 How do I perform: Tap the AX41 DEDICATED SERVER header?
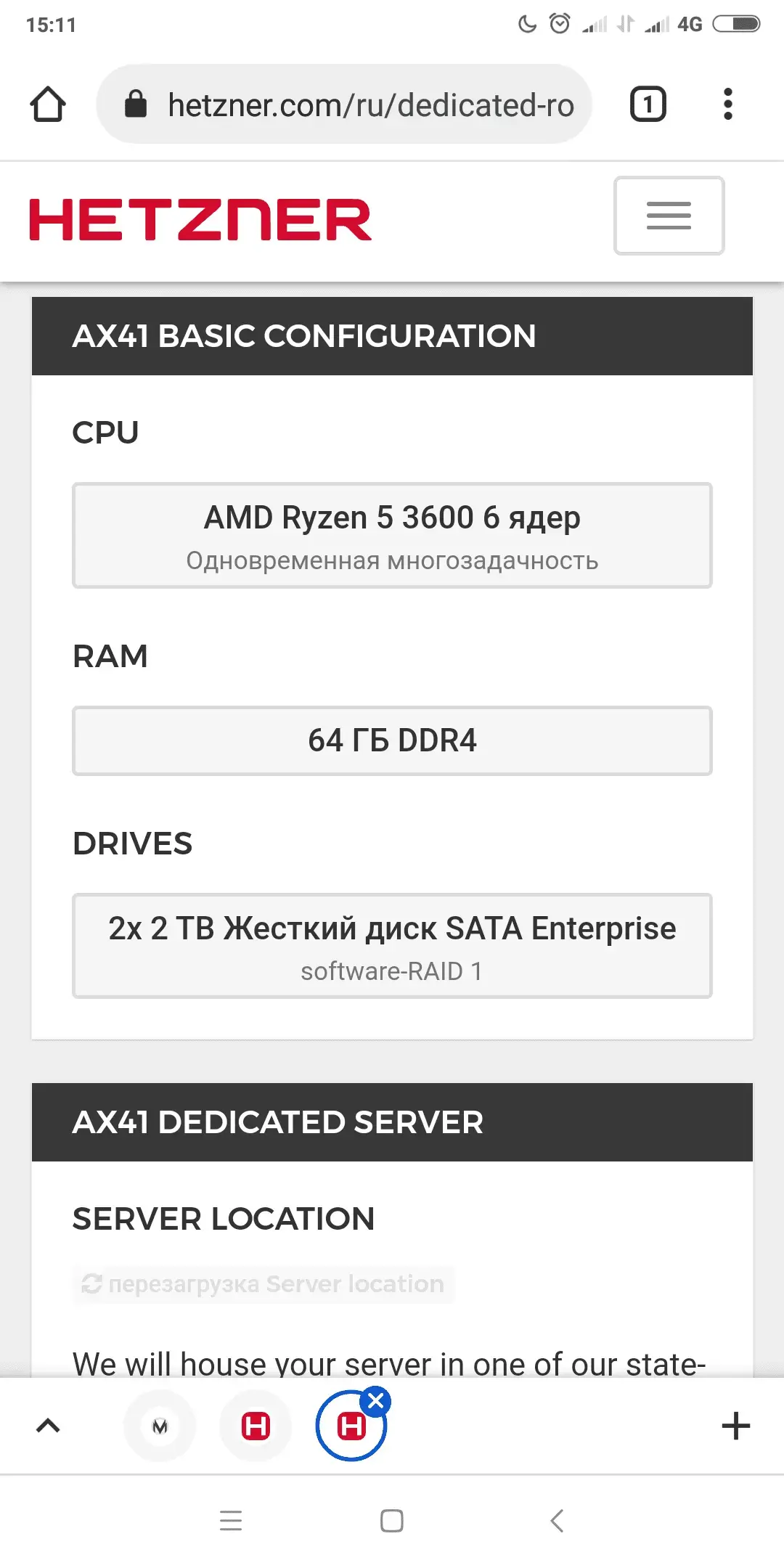pyautogui.click(x=392, y=1122)
